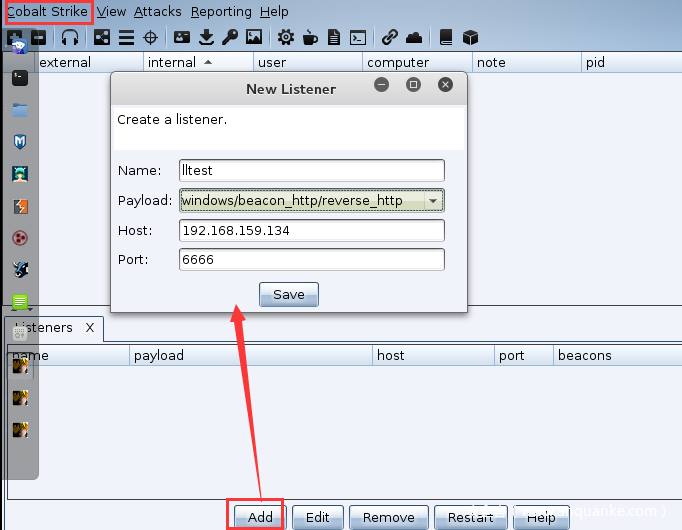Sort by the computer column header
The height and width of the screenshot is (530, 682).
coord(417,62)
